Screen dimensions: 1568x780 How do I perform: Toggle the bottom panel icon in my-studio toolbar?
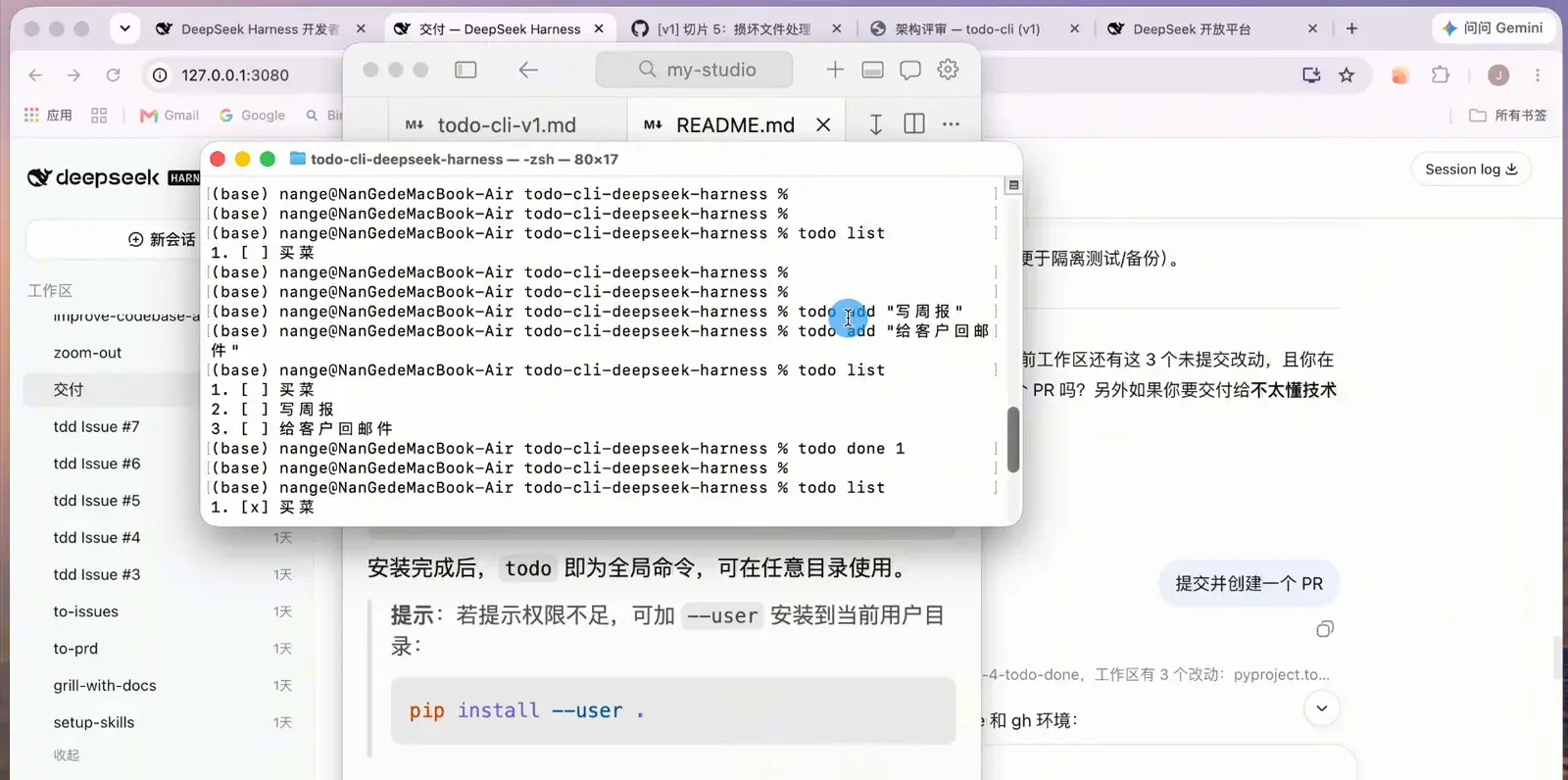[872, 70]
